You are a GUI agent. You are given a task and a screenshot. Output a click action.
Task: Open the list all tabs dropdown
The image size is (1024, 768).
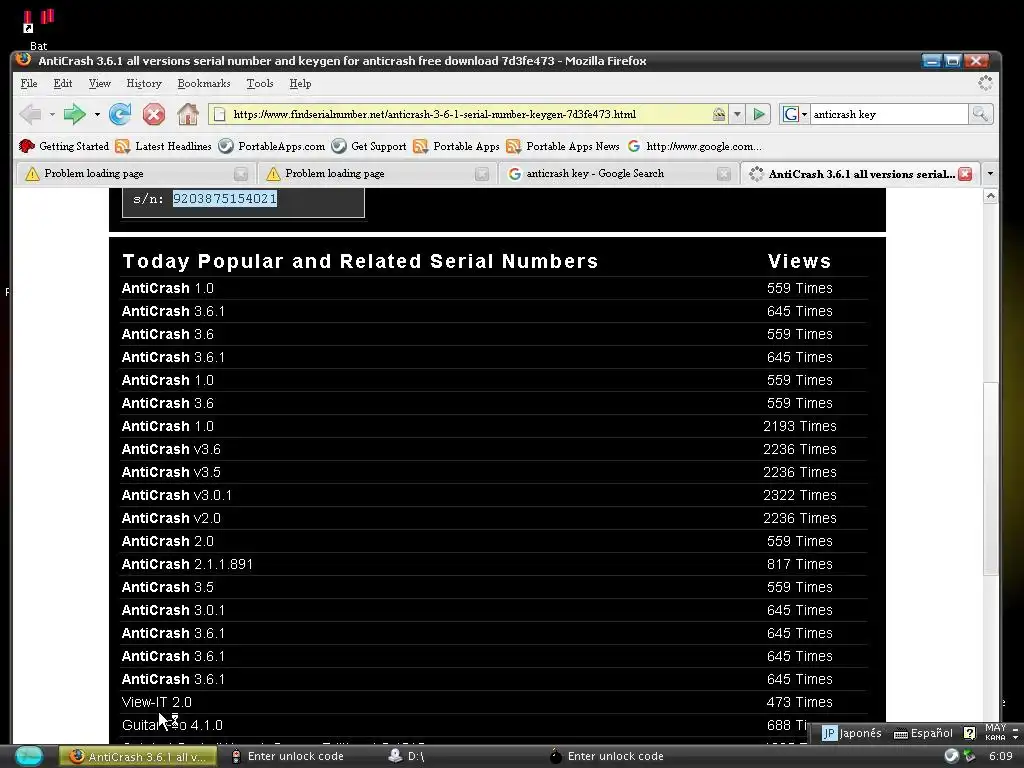click(990, 174)
